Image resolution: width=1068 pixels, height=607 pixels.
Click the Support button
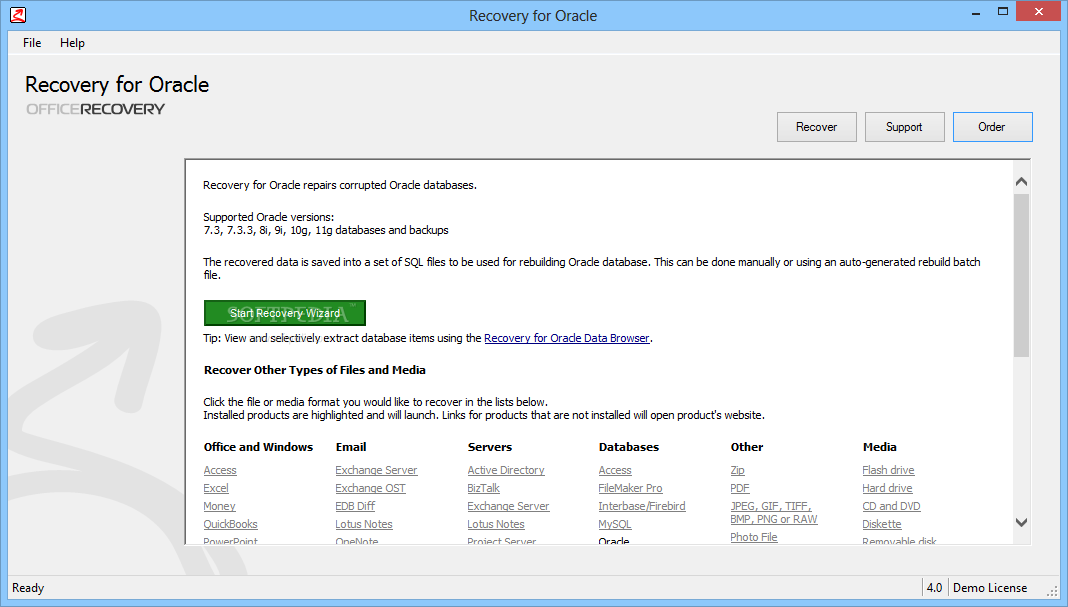905,127
